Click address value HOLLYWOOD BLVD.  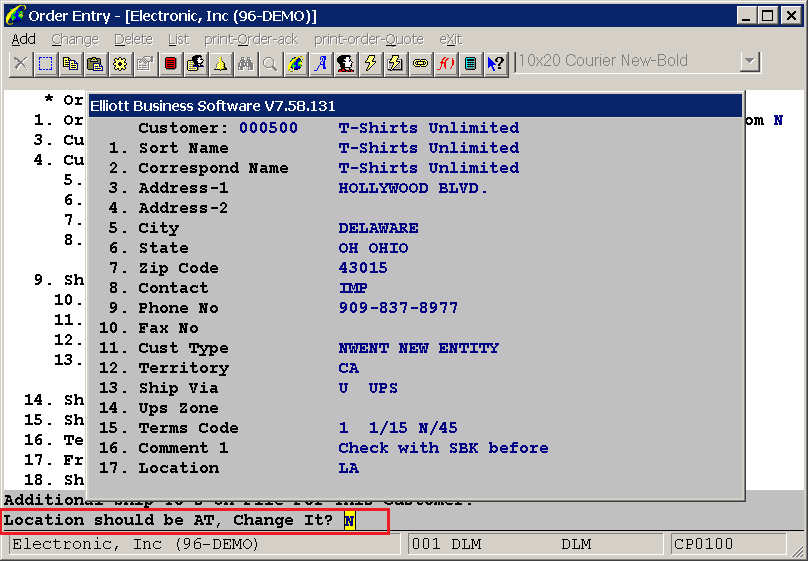click(x=413, y=188)
